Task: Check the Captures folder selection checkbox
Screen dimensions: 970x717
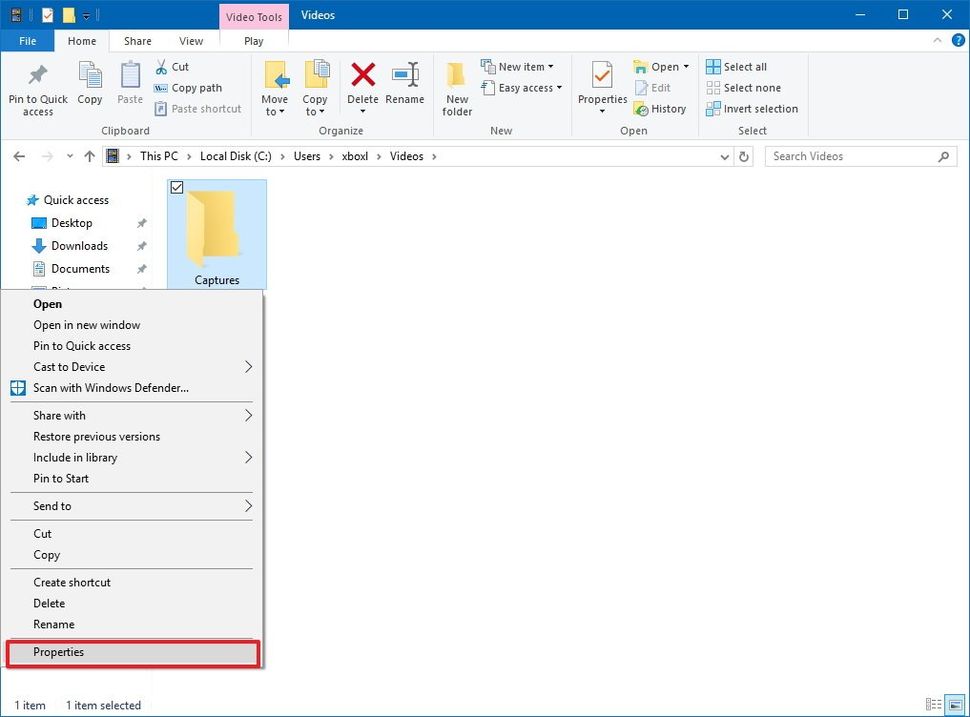Action: pyautogui.click(x=177, y=186)
